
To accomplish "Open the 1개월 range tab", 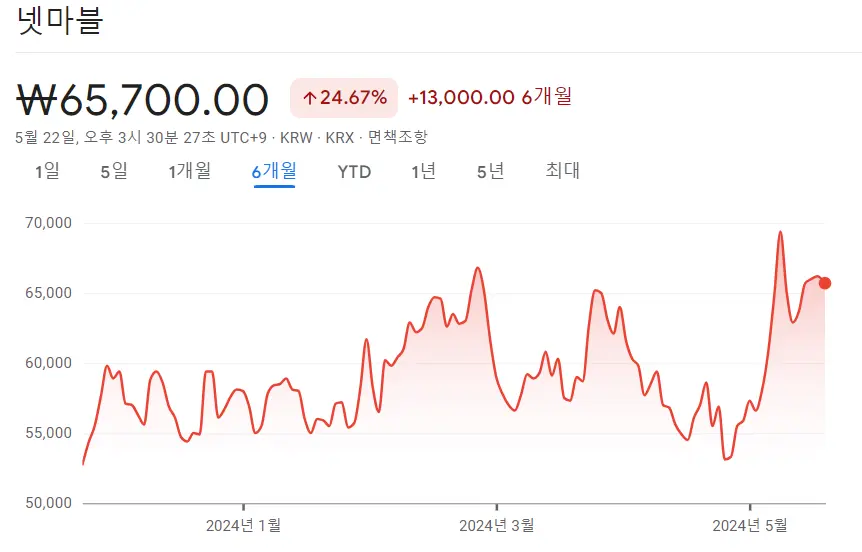I will pyautogui.click(x=189, y=171).
